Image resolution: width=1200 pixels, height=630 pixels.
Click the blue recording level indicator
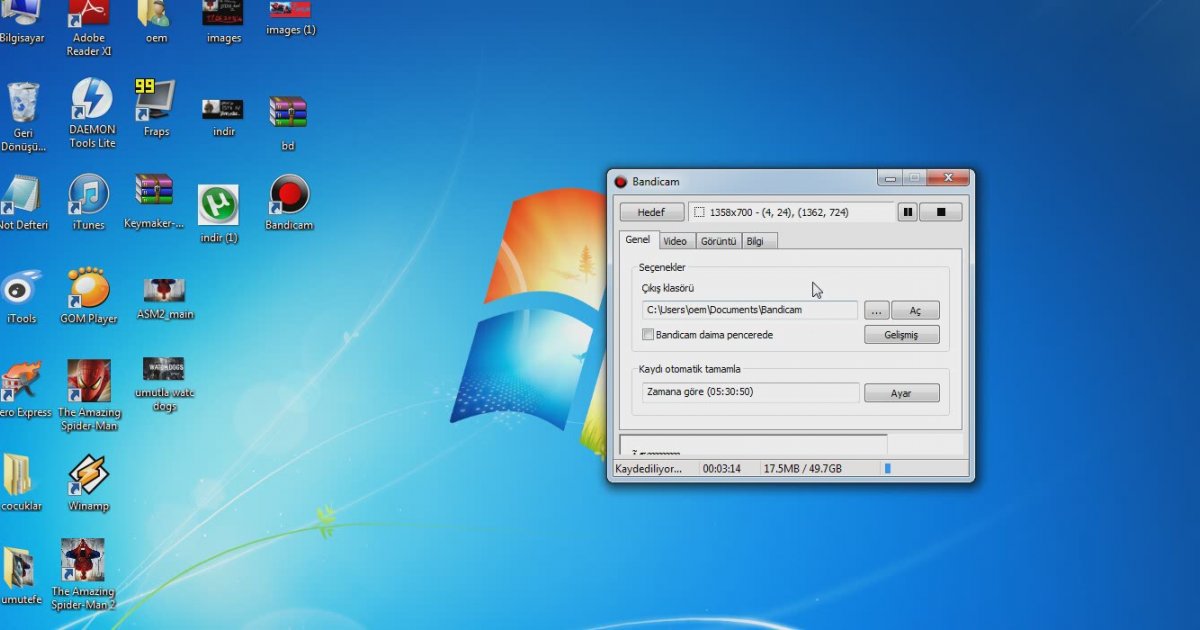[x=887, y=468]
